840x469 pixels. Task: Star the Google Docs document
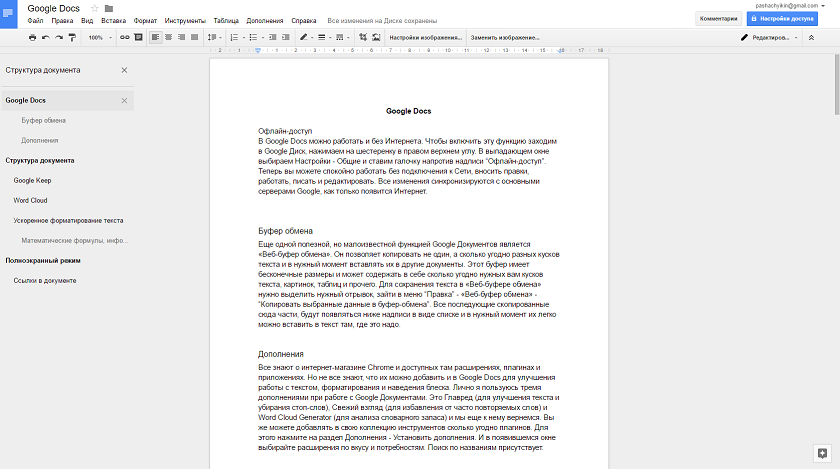[95, 9]
